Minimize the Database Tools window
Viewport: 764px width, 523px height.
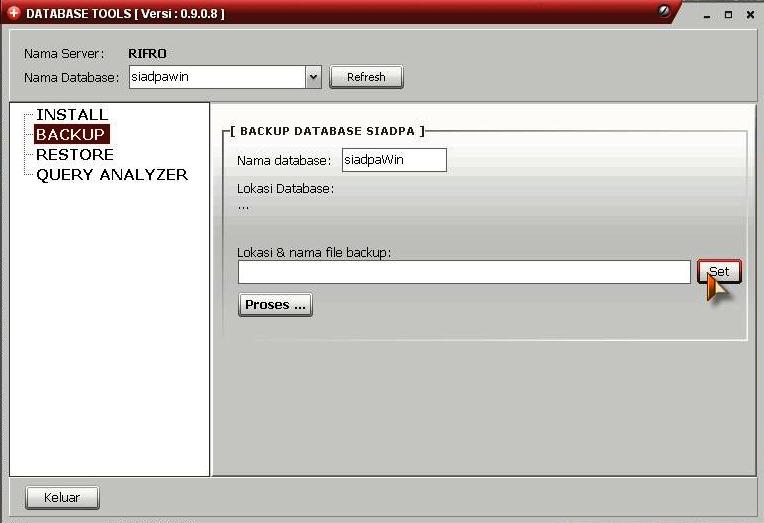point(707,15)
